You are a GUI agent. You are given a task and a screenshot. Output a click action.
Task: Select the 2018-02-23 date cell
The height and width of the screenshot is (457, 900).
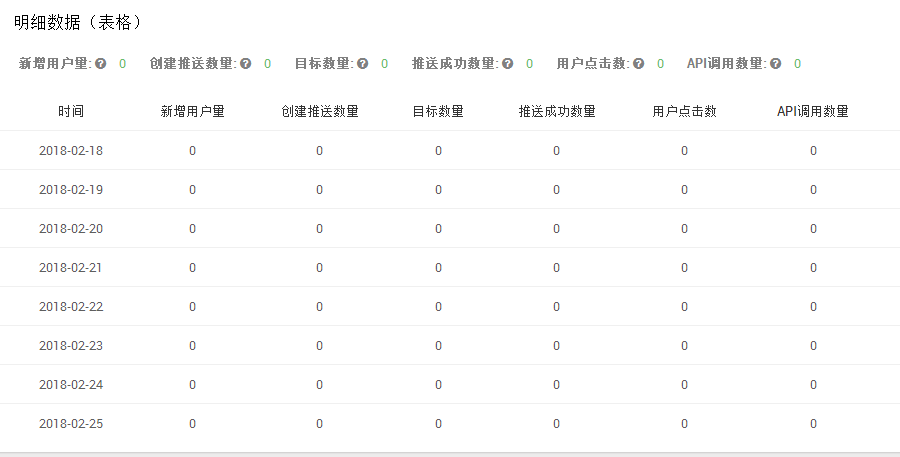pos(71,346)
